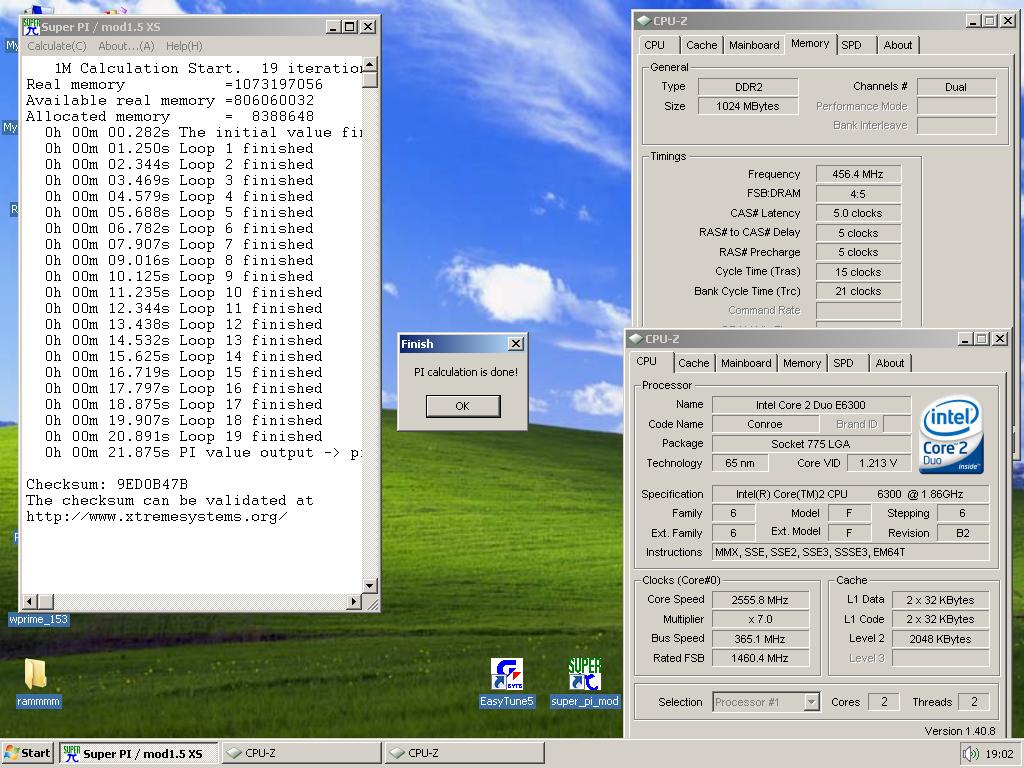Click the Version 1.40.8 label in CPU-Z
1024x768 pixels.
click(x=960, y=731)
